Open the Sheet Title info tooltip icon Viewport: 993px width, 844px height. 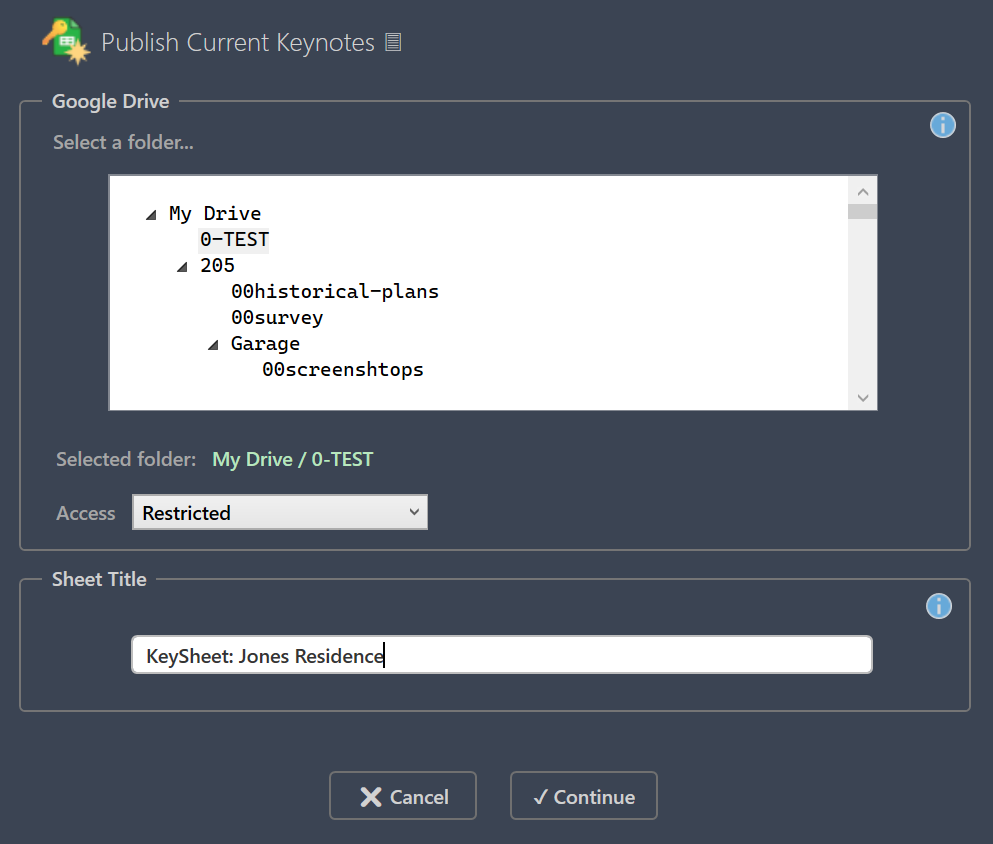(x=938, y=606)
